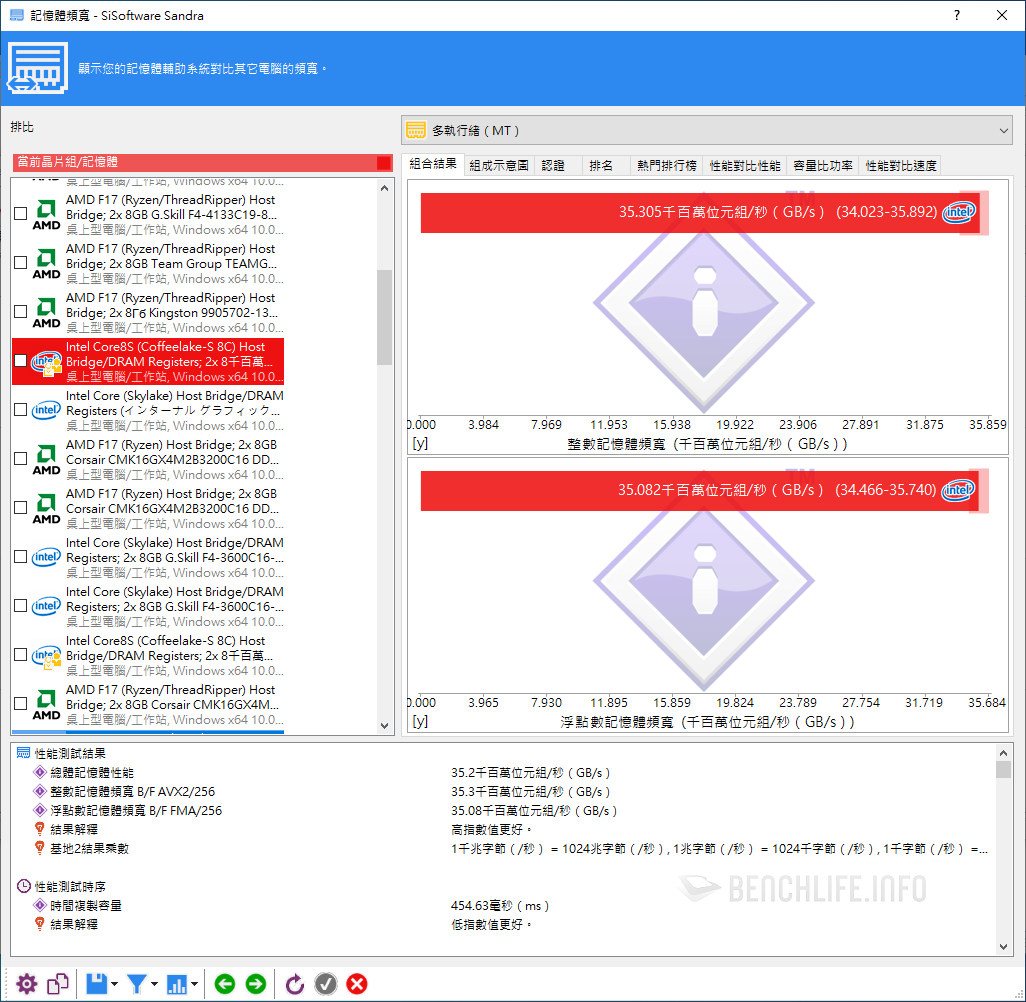Check the highlighted Intel Core8S Coffeelake-S entry
1026x1002 pixels.
[21, 361]
